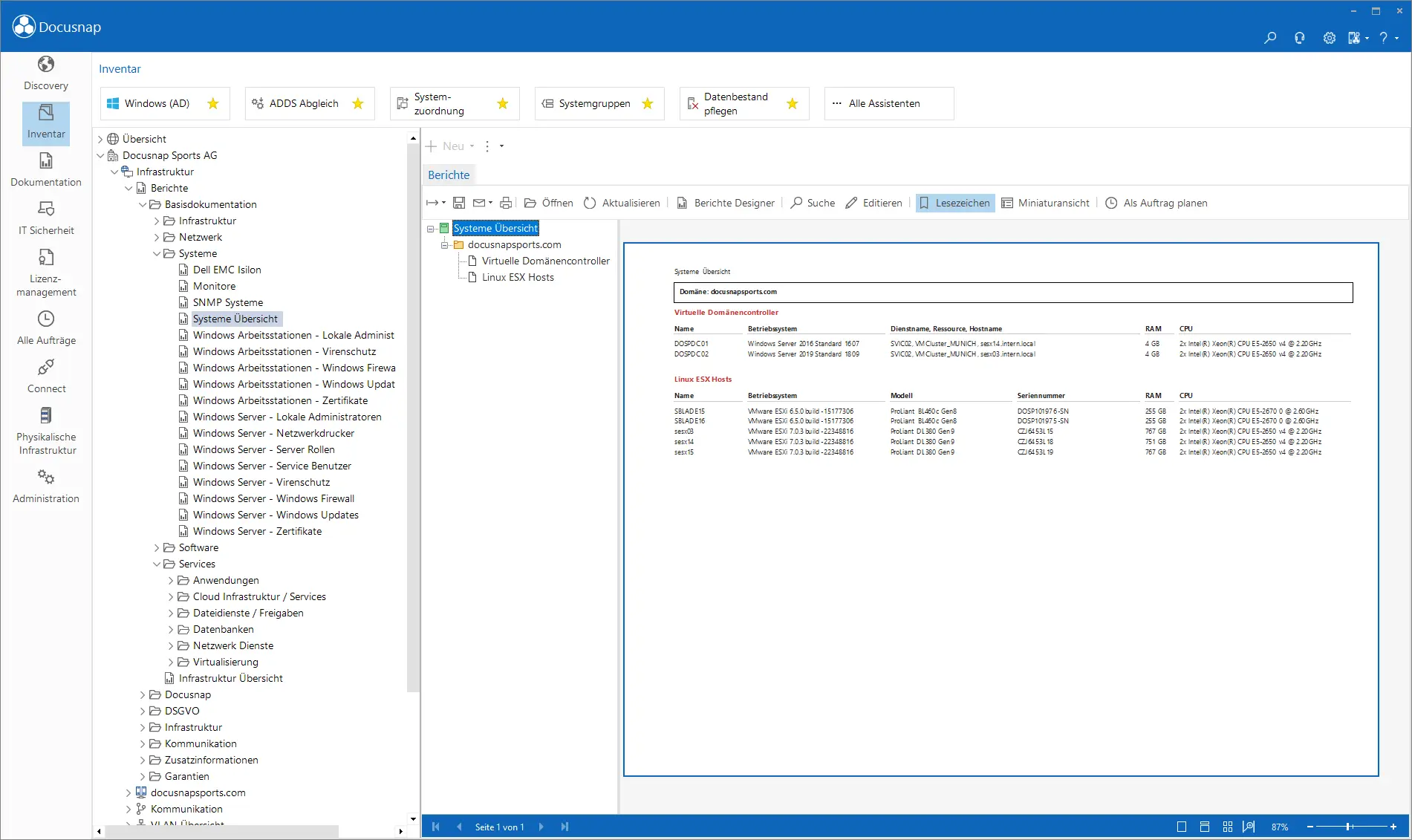The height and width of the screenshot is (840, 1412).
Task: Toggle Miniaturansicht thumbnail view
Action: [1045, 203]
